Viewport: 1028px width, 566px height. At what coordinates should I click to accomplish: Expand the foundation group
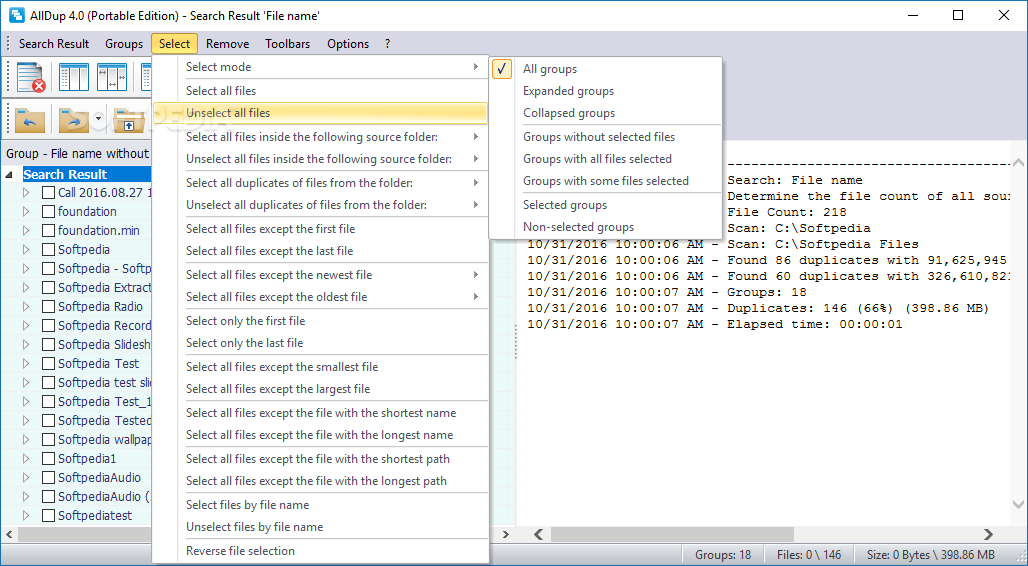[x=26, y=212]
